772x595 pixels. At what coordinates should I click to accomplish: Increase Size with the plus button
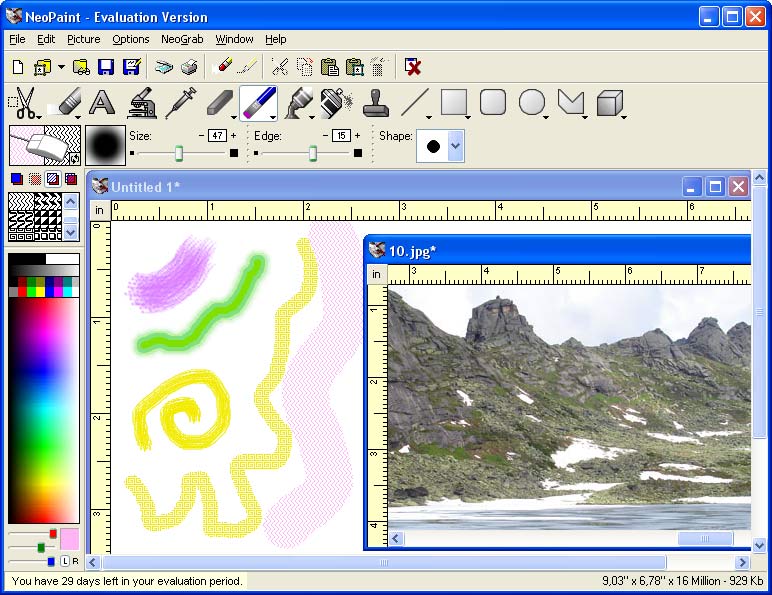coord(233,135)
